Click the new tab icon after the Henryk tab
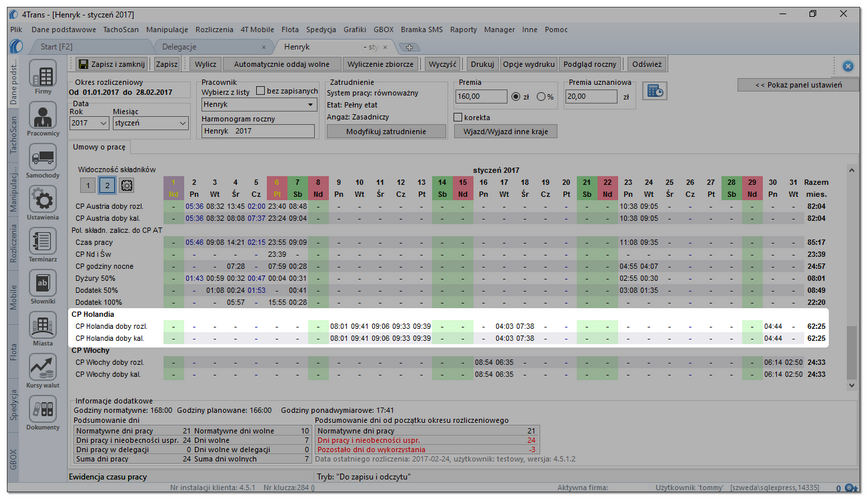The image size is (867, 499). pos(410,48)
